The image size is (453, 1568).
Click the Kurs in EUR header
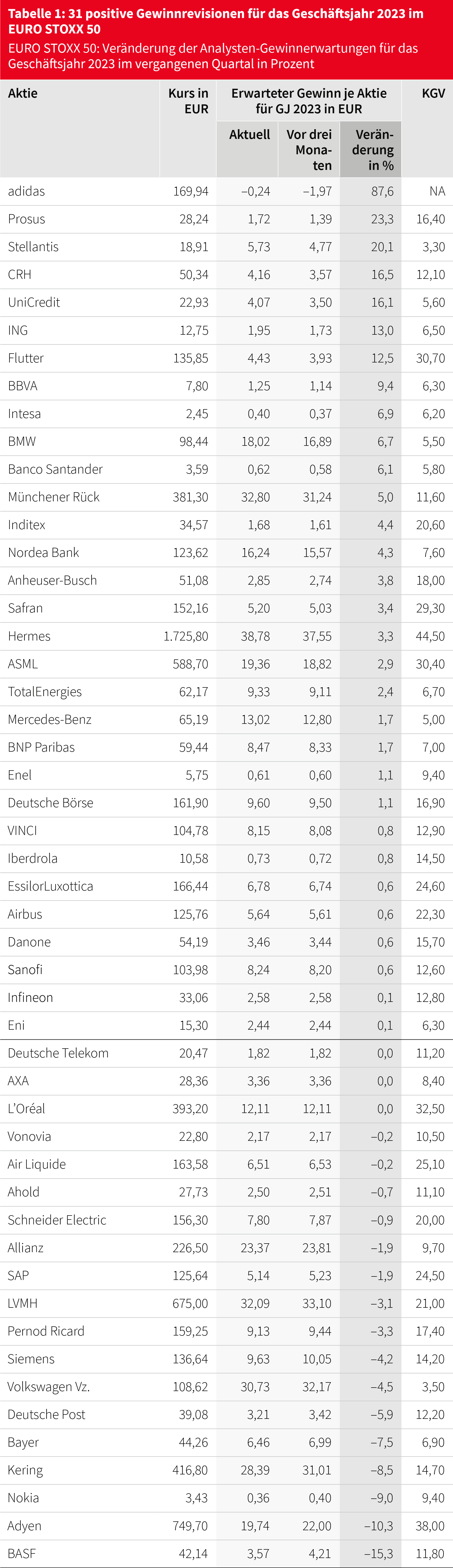tap(188, 101)
